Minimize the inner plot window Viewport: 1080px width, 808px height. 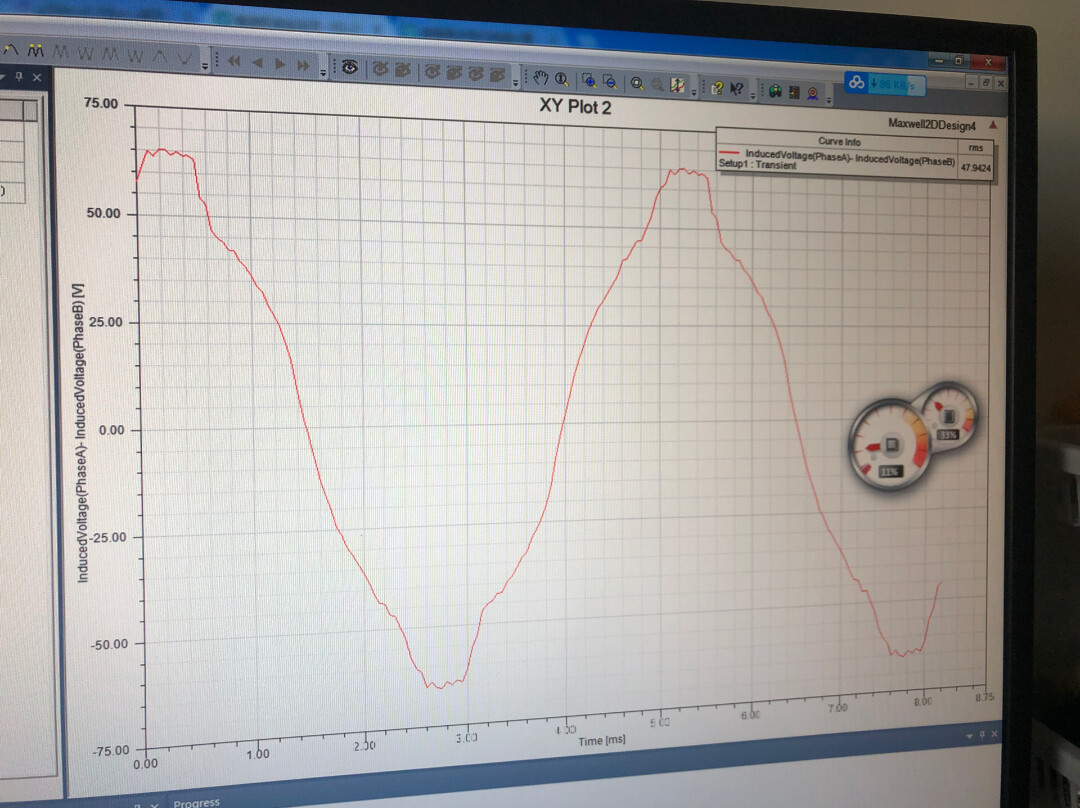971,82
